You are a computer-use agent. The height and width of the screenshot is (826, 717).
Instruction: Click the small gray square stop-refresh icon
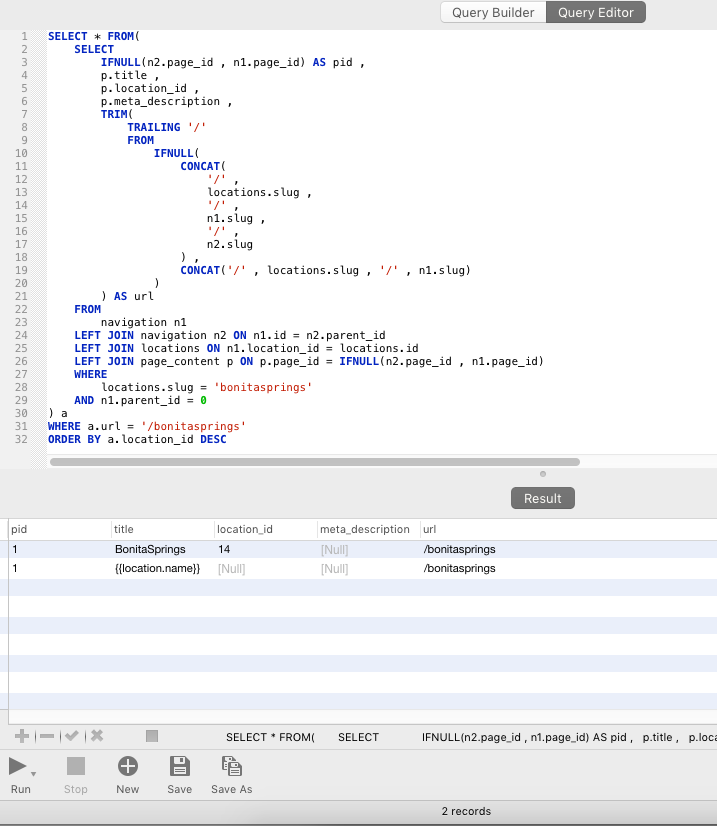click(x=152, y=736)
